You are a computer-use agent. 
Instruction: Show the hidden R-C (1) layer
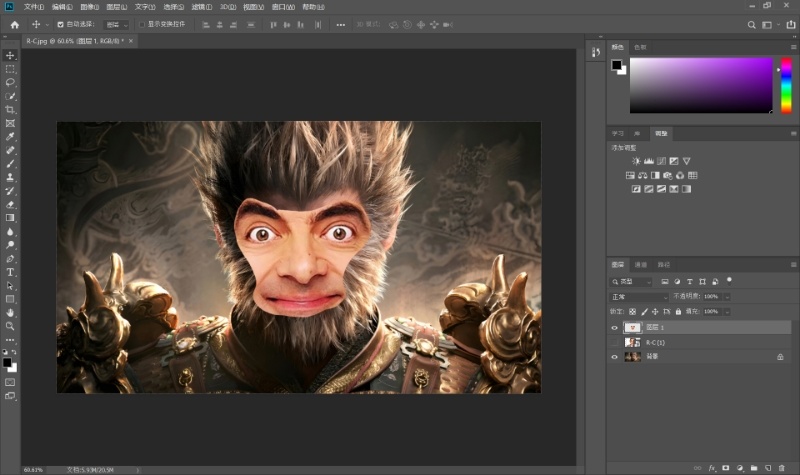pyautogui.click(x=615, y=342)
